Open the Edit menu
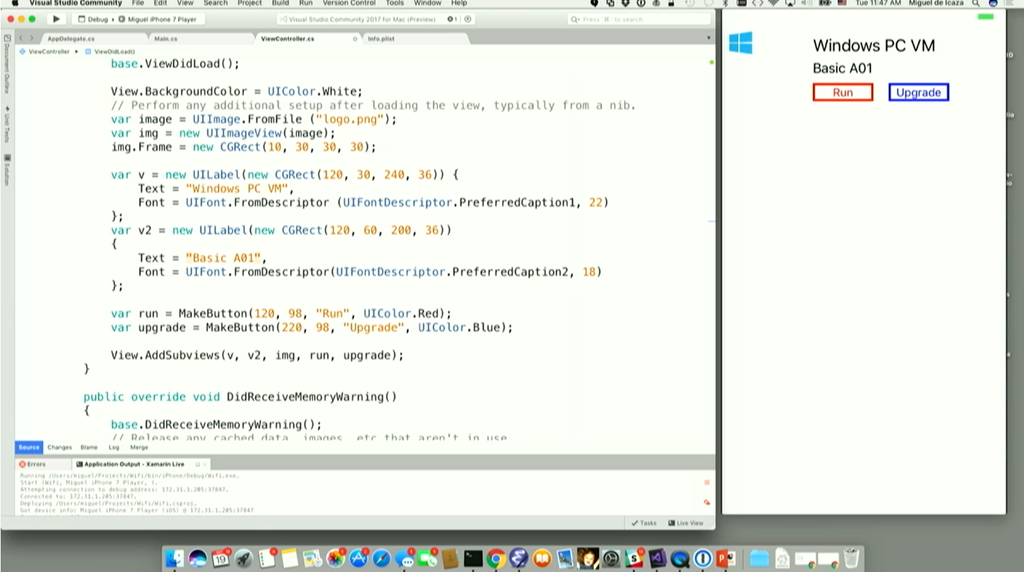 [x=160, y=3]
